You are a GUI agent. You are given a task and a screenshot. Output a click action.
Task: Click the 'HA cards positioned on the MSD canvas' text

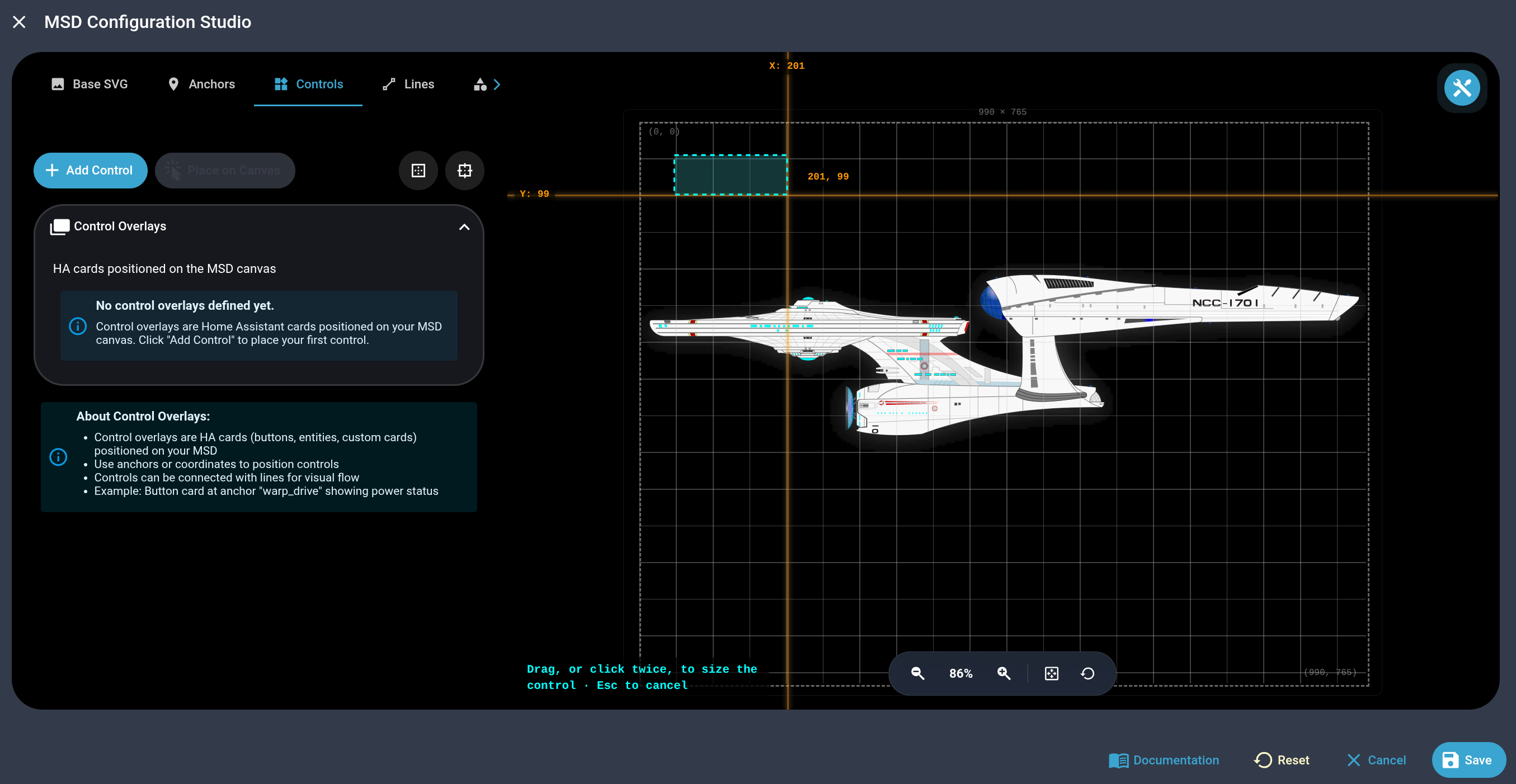[x=164, y=269]
